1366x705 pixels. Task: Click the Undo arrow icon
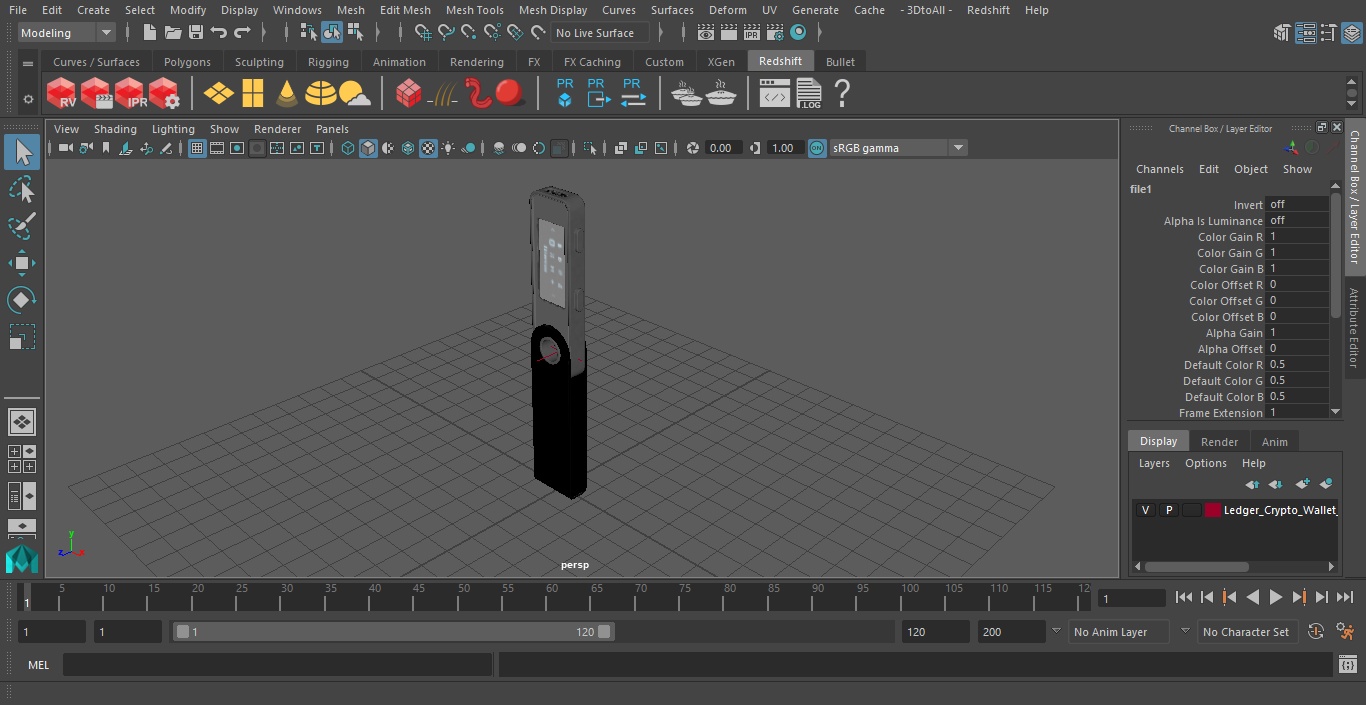click(x=219, y=33)
